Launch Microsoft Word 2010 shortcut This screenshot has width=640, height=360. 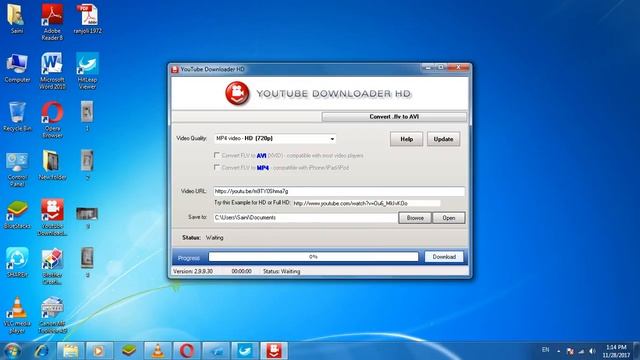[52, 71]
